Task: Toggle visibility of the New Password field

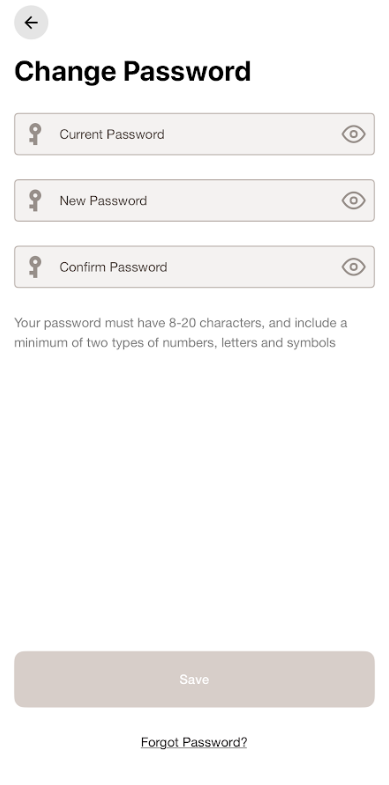Action: 353,200
